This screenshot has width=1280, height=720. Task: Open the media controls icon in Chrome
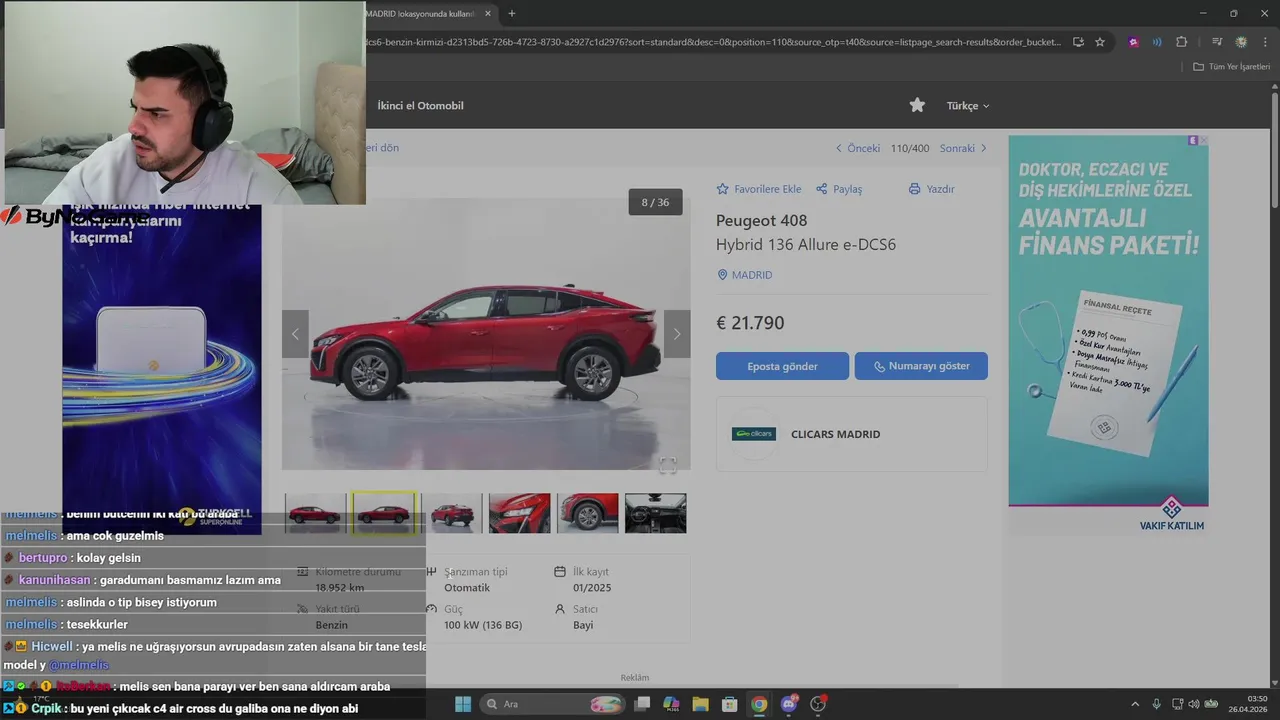1216,42
